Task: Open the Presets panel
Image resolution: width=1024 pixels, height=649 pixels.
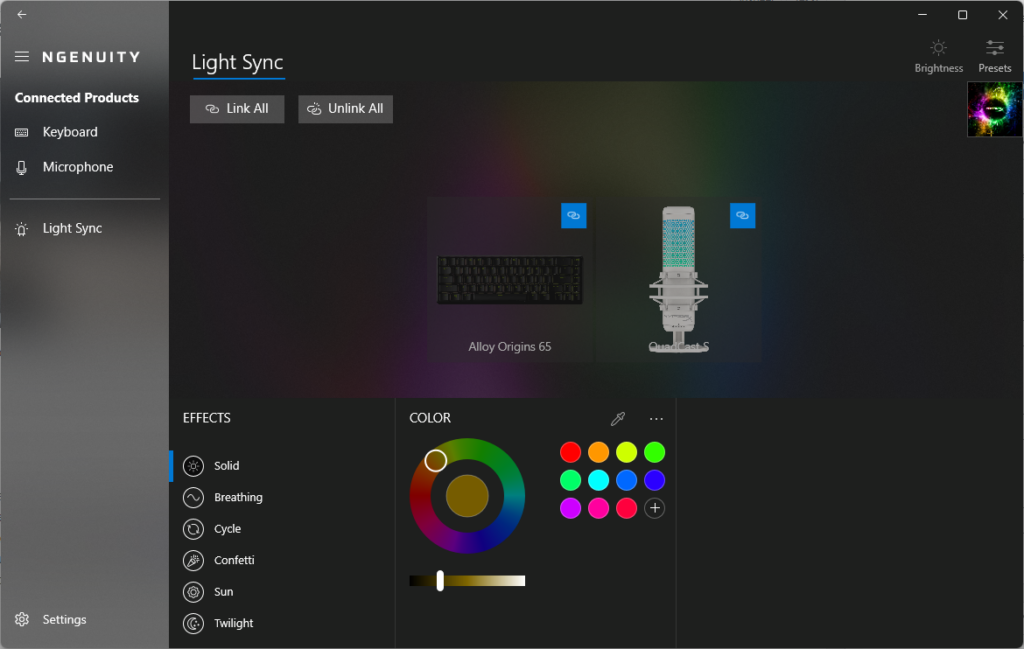Action: (995, 56)
